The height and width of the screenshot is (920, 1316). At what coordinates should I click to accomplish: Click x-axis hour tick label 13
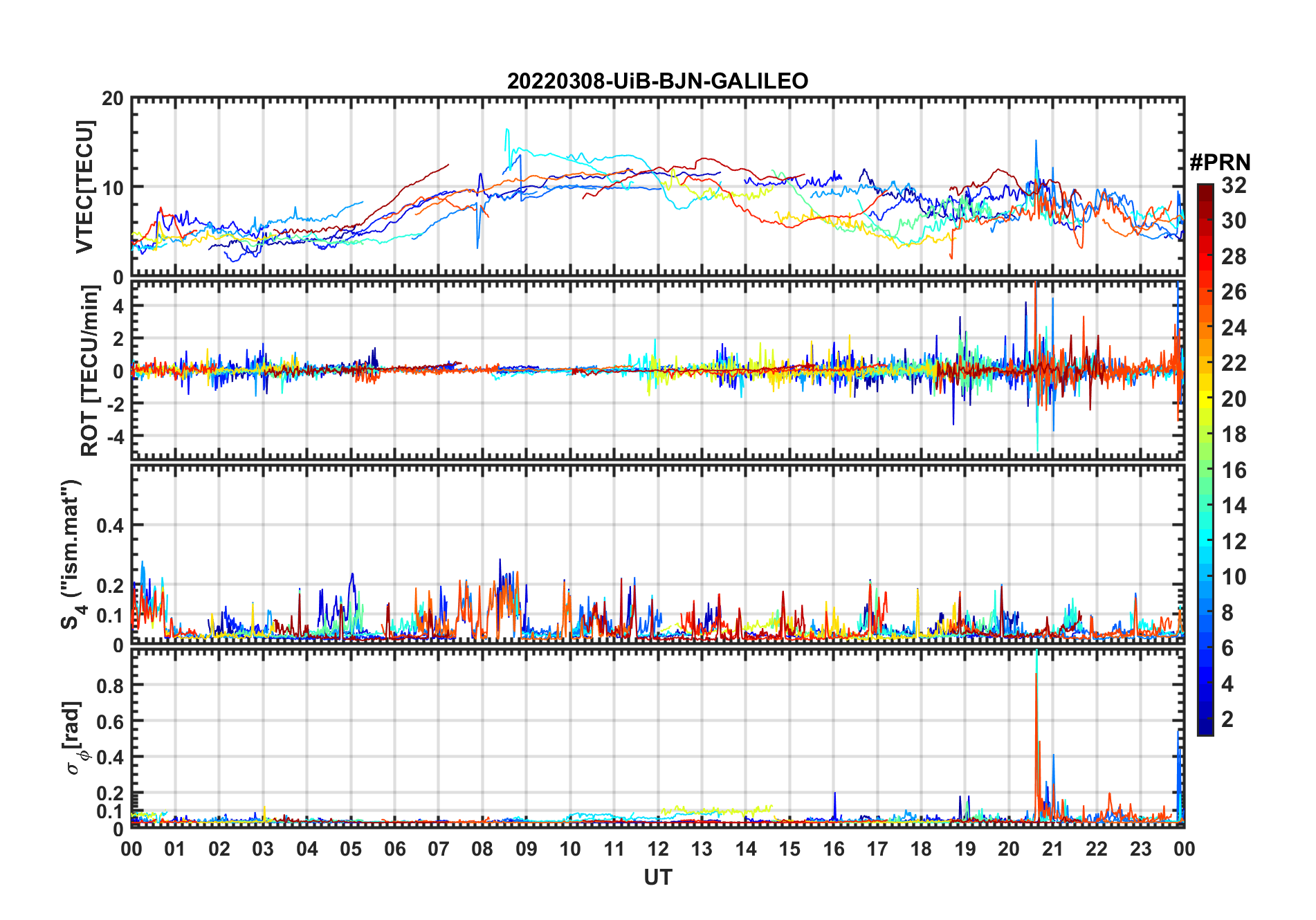click(702, 849)
